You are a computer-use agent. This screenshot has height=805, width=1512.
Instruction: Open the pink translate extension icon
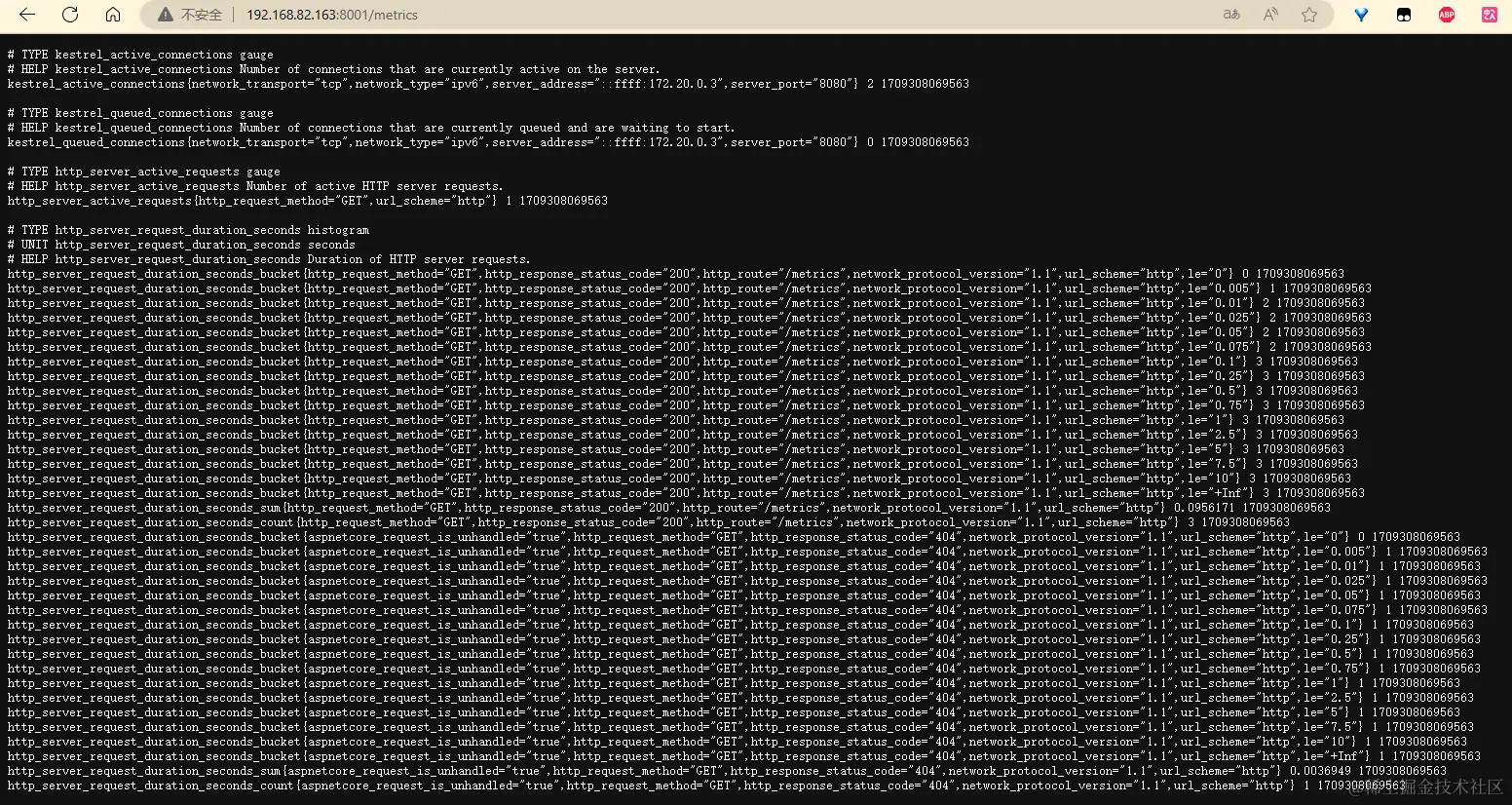pos(1490,15)
